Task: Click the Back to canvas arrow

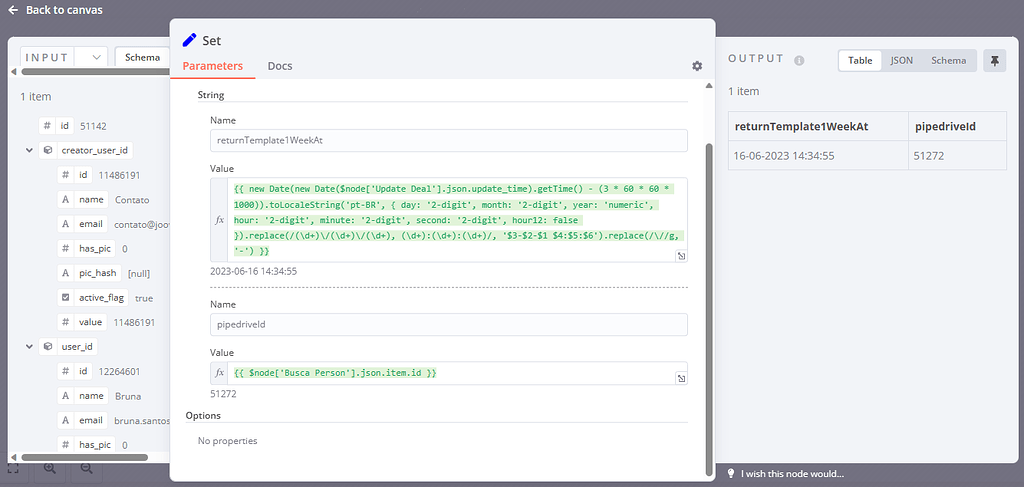Action: click(13, 10)
